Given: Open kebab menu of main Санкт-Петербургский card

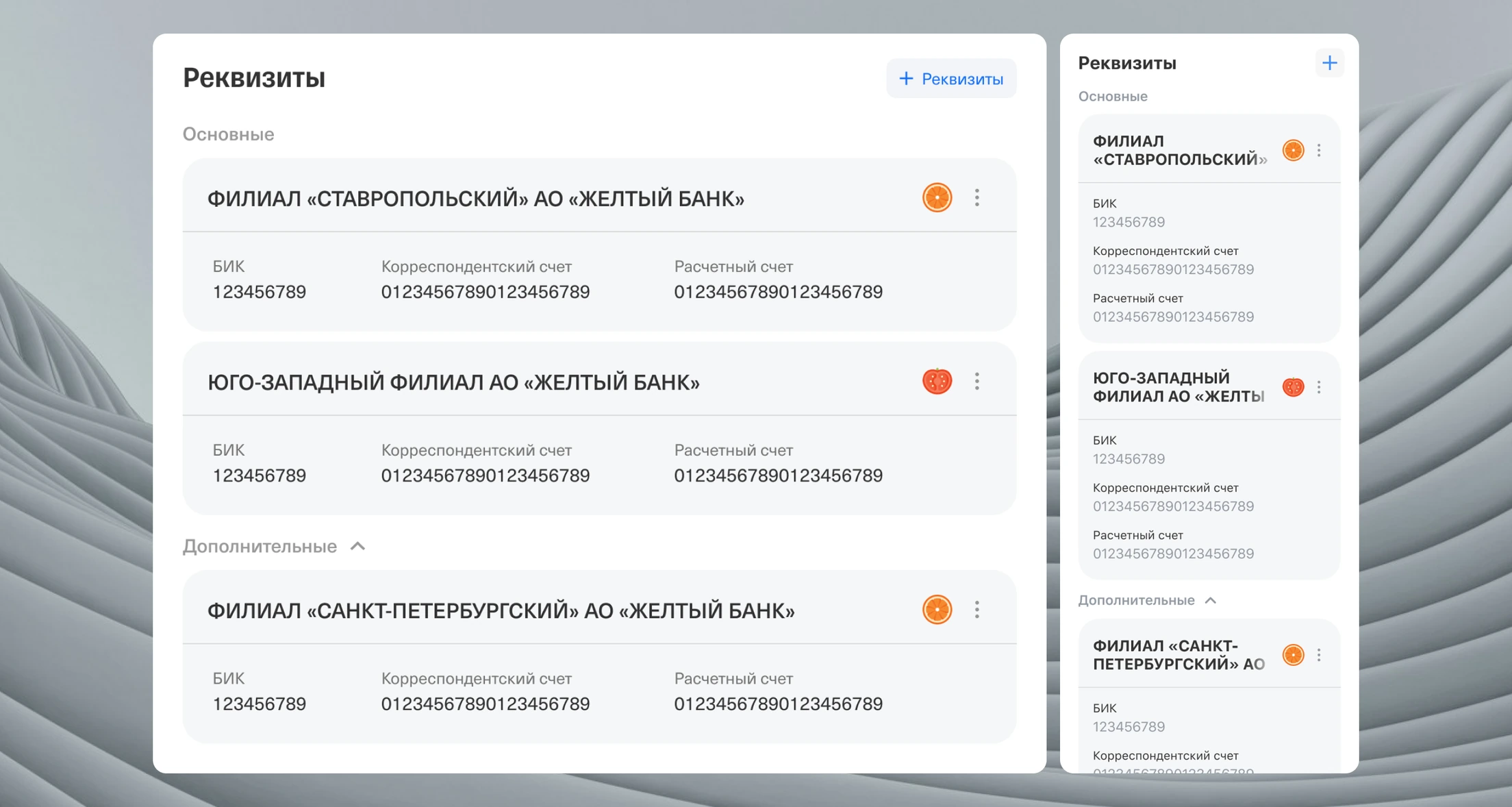Looking at the screenshot, I should 977,610.
